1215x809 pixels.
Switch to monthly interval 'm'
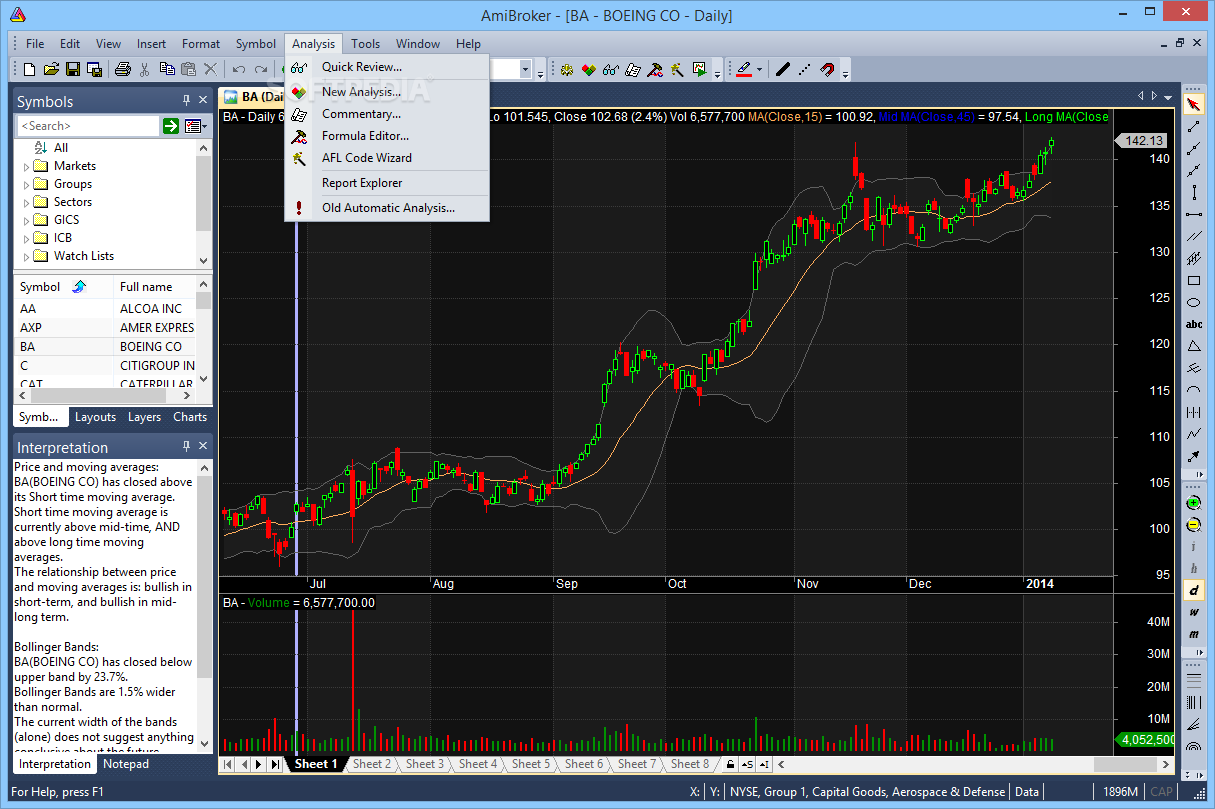pos(1193,634)
